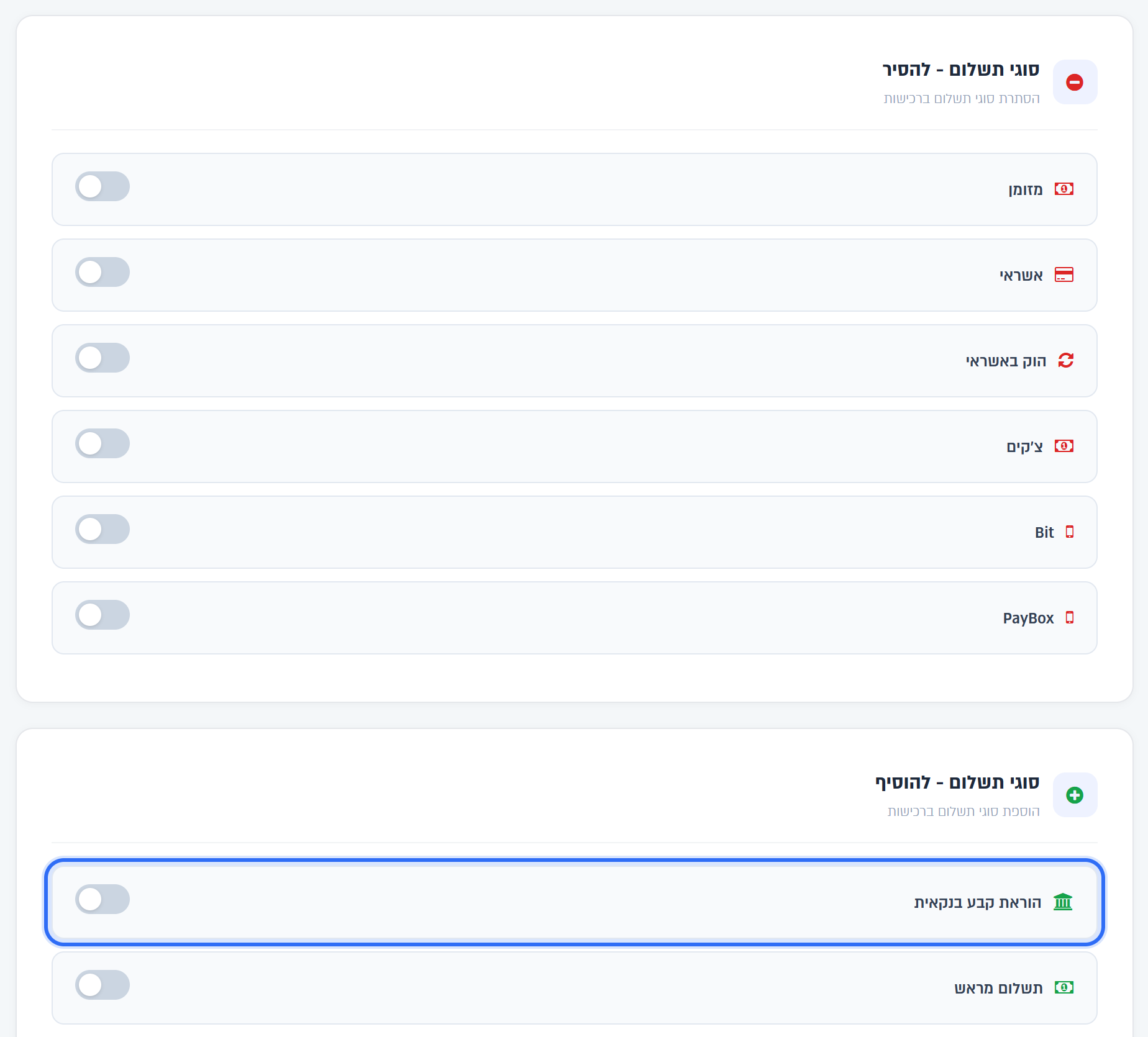Toggle the מזומן payment switch
This screenshot has height=1037, width=1148.
pos(102,186)
